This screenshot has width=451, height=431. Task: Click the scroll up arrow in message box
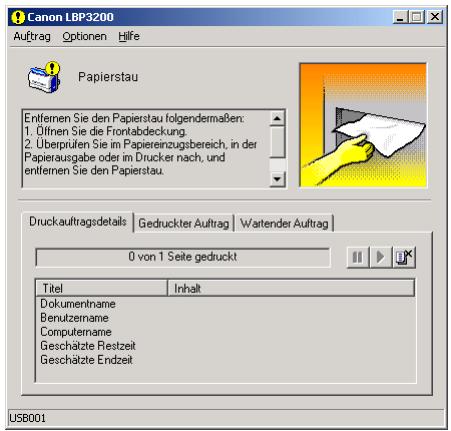(x=277, y=118)
